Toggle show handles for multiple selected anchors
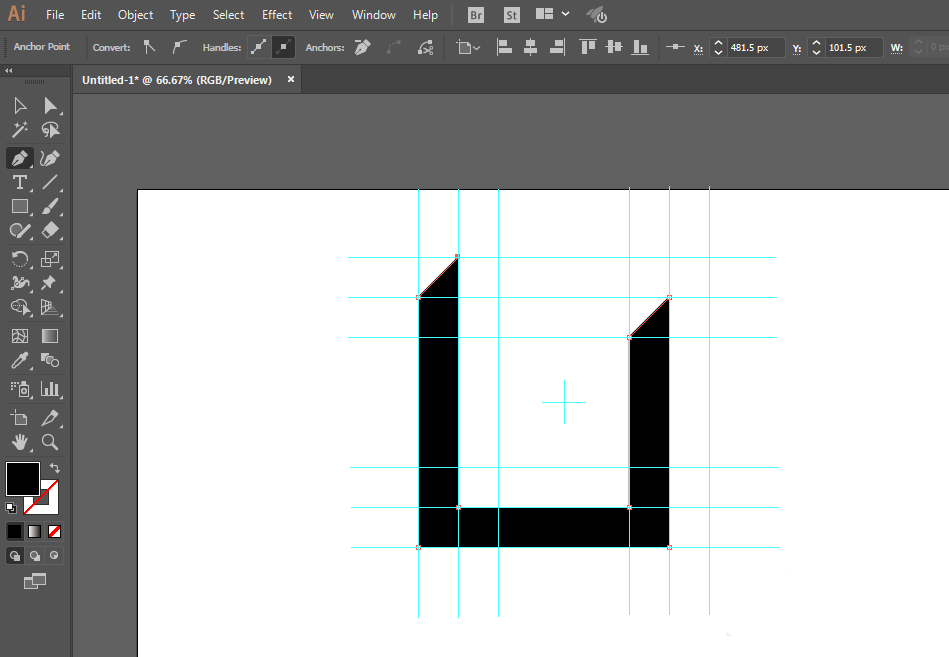Image resolution: width=949 pixels, height=657 pixels. [x=259, y=47]
